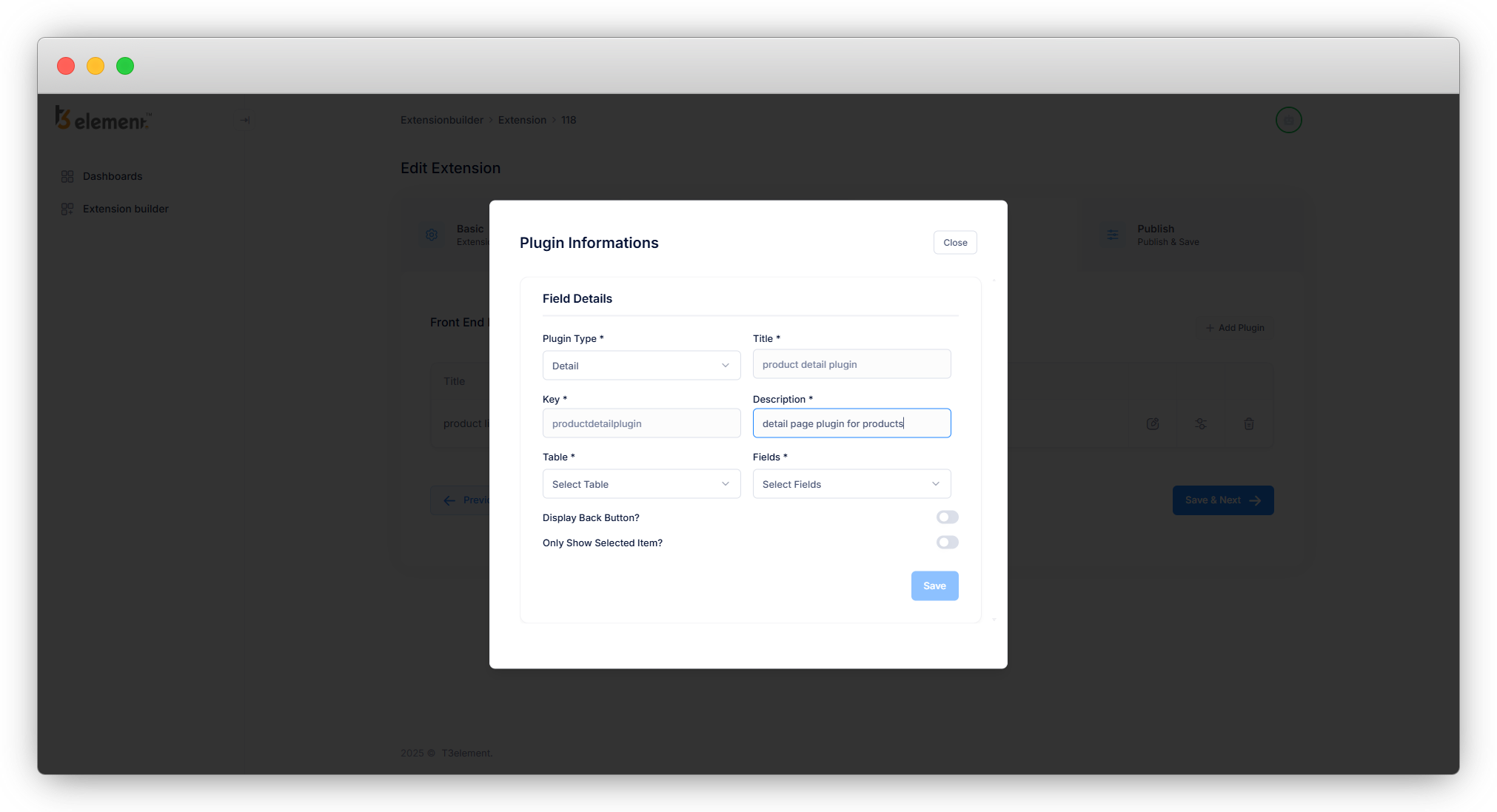
Task: Click the Add Plugin button text
Action: tap(1241, 328)
